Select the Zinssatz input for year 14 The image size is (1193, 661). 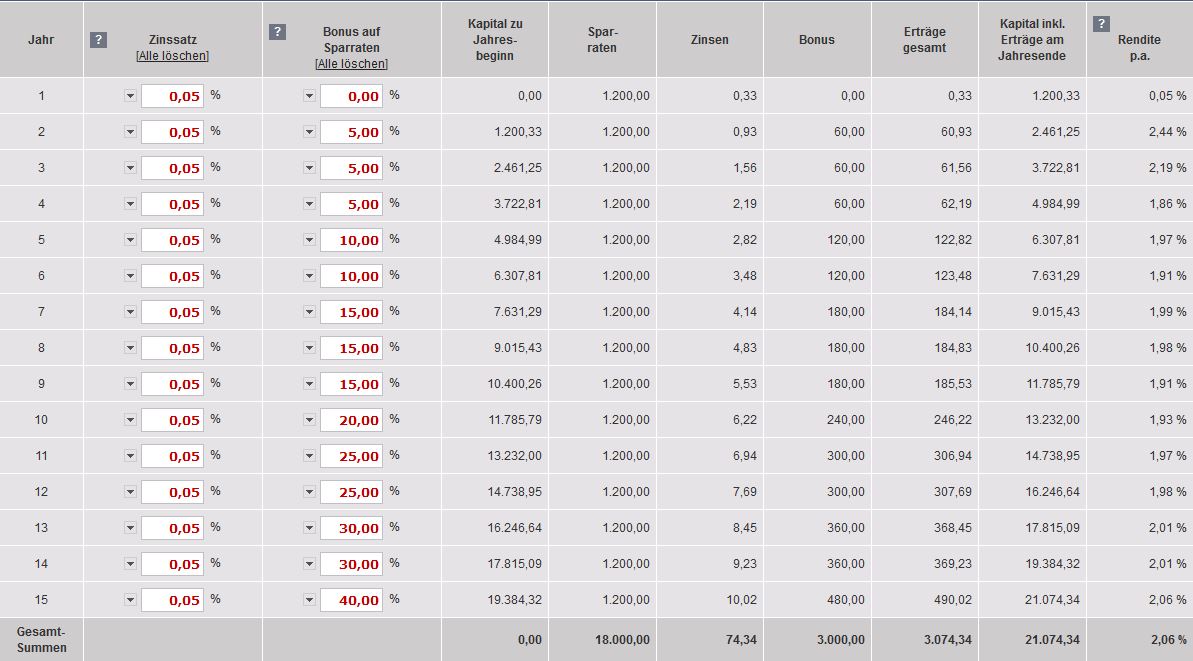point(173,564)
